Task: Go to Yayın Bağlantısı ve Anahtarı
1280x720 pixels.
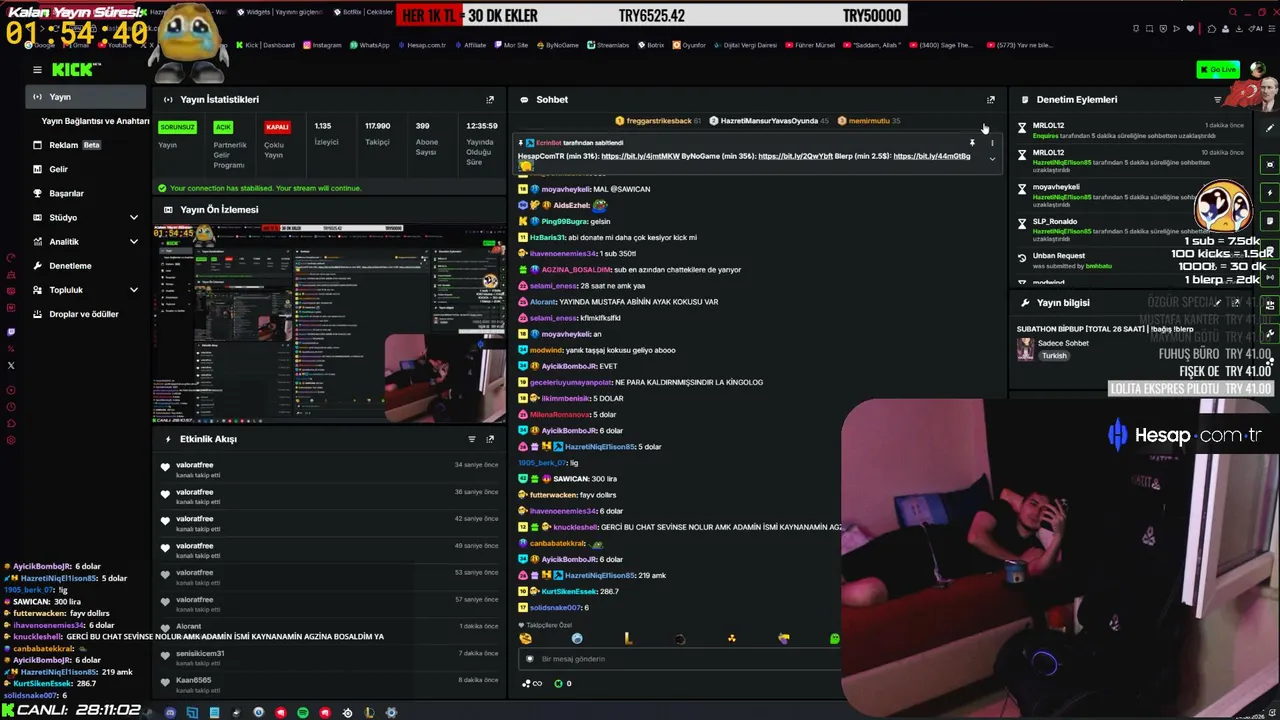Action: pyautogui.click(x=95, y=121)
